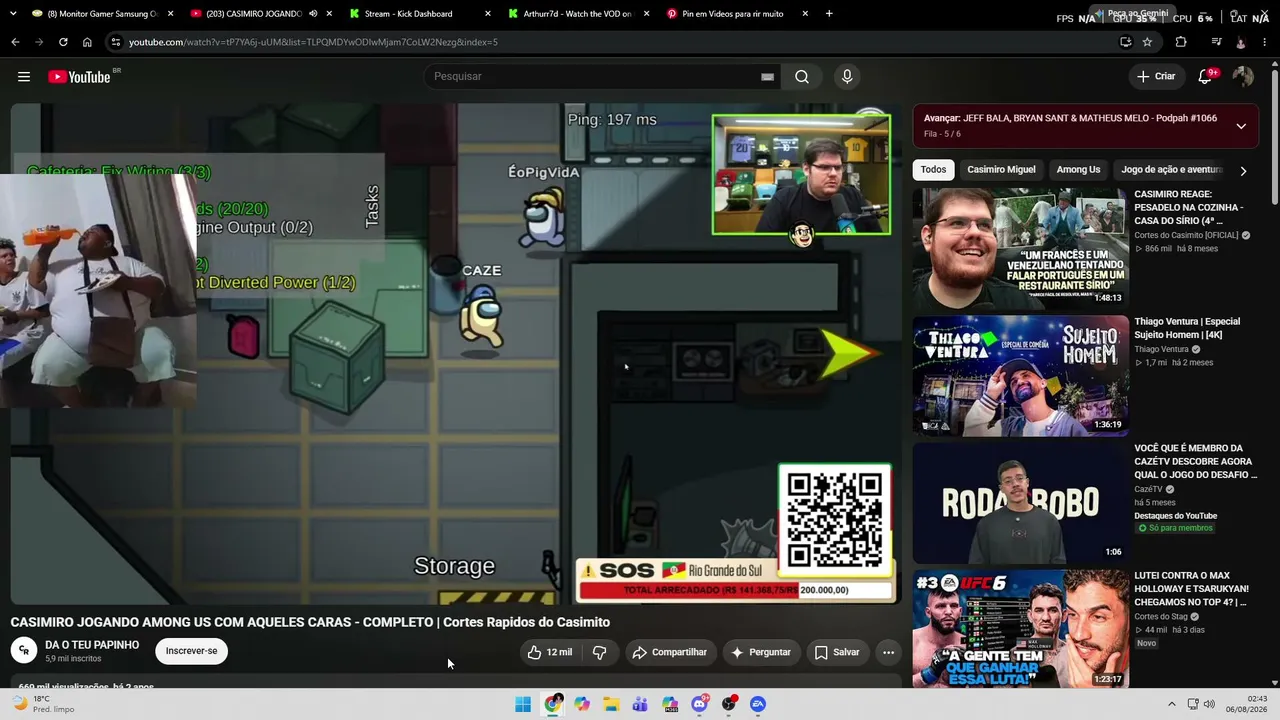This screenshot has width=1280, height=720.
Task: Reload the current page
Action: (x=63, y=42)
